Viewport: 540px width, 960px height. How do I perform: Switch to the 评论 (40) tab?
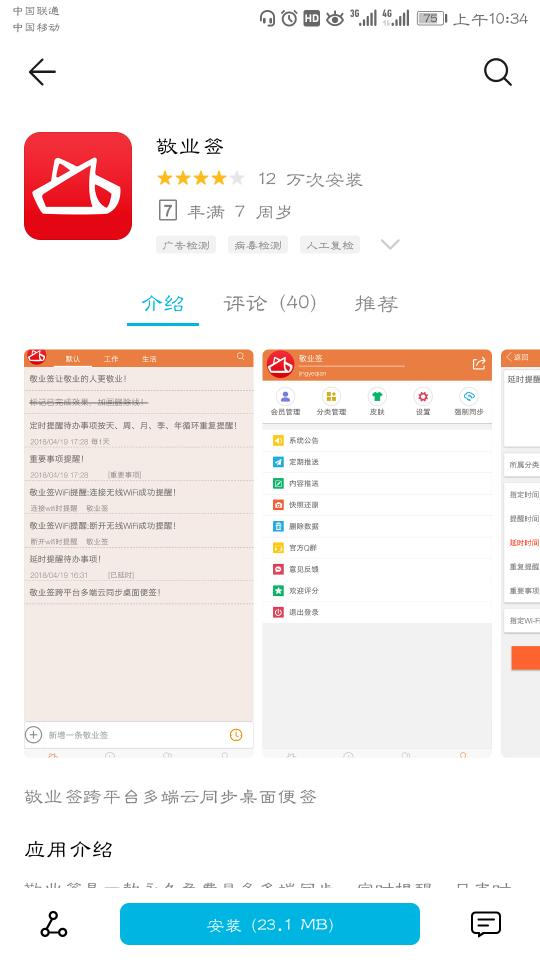[270, 303]
